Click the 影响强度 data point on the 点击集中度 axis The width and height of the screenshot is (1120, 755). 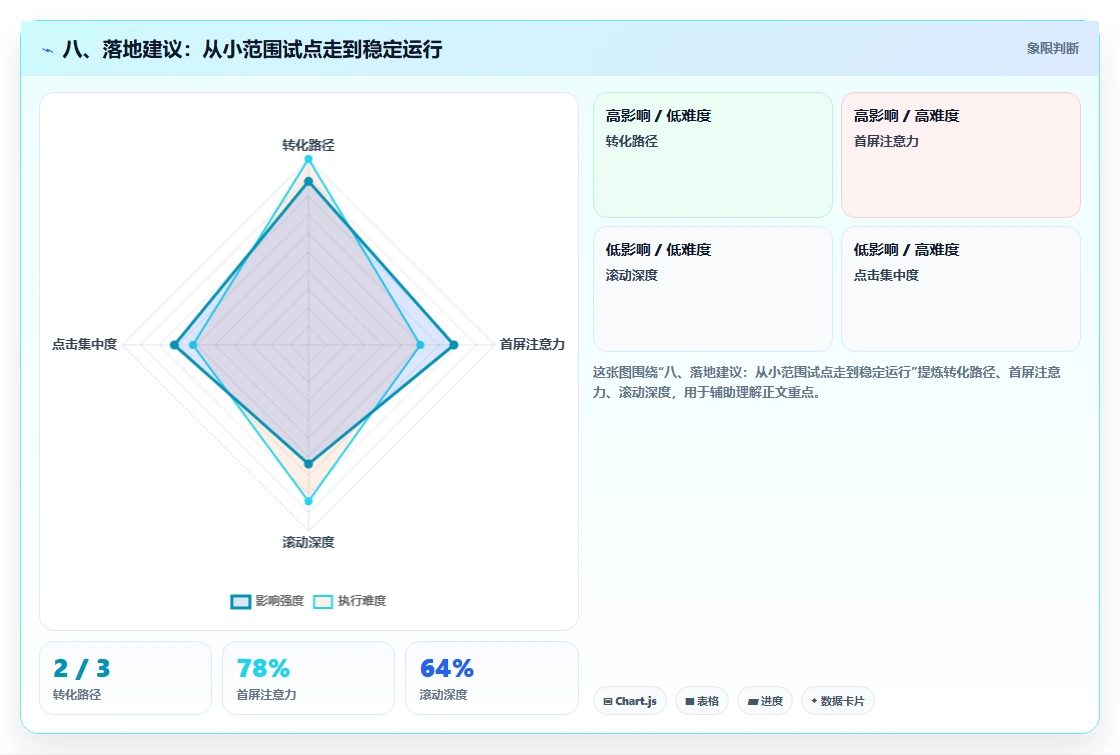[174, 345]
